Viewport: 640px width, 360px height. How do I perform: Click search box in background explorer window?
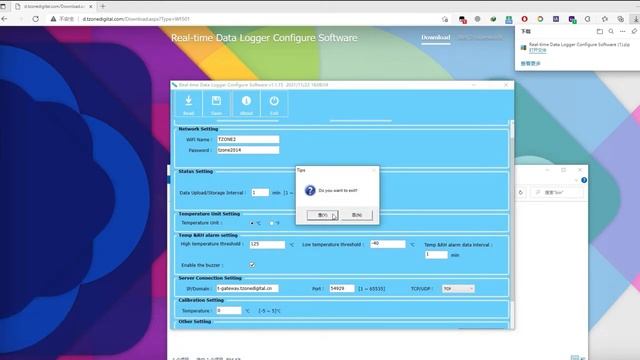point(557,192)
